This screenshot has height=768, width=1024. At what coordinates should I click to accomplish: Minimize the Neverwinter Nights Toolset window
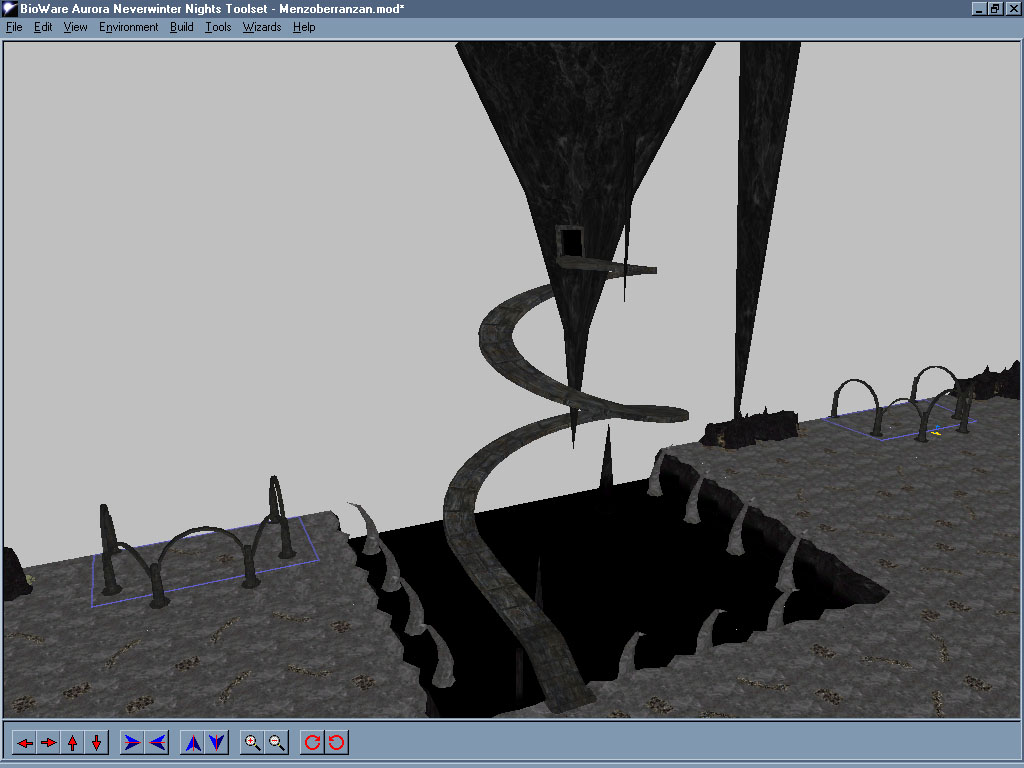(x=978, y=8)
